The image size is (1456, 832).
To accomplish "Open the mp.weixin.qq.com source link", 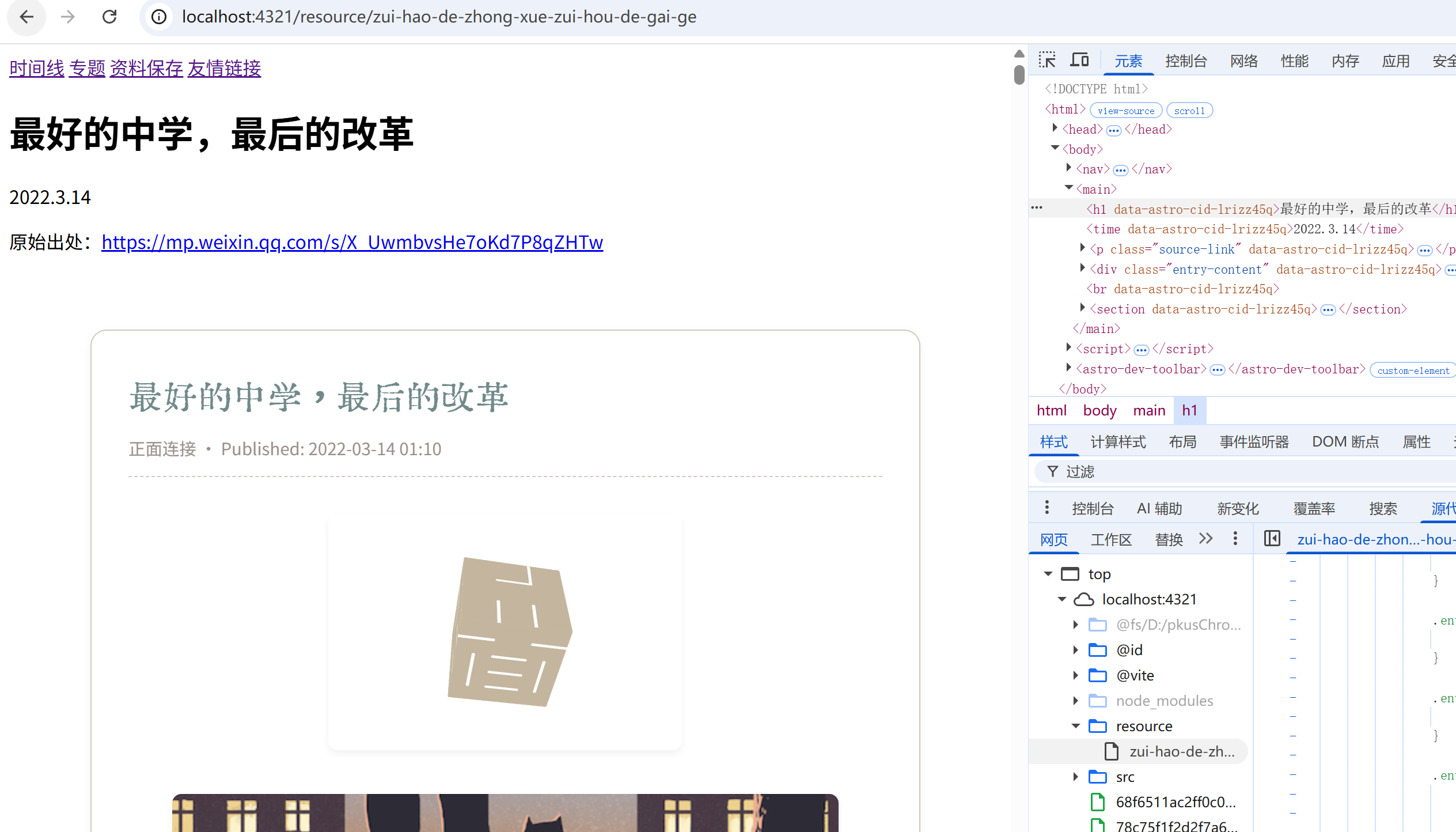I will [352, 243].
